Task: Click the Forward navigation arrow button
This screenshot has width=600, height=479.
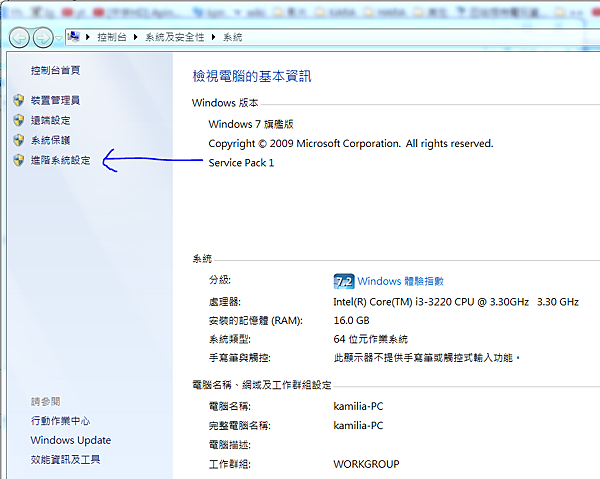Action: pyautogui.click(x=43, y=37)
